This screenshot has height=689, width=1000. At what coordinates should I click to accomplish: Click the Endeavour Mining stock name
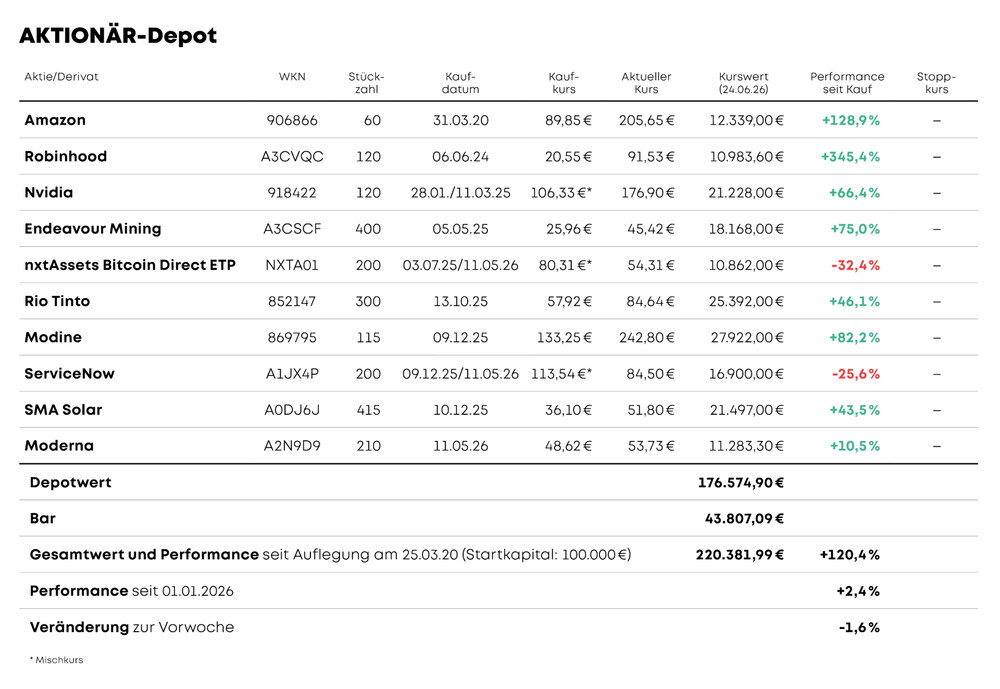tap(92, 229)
